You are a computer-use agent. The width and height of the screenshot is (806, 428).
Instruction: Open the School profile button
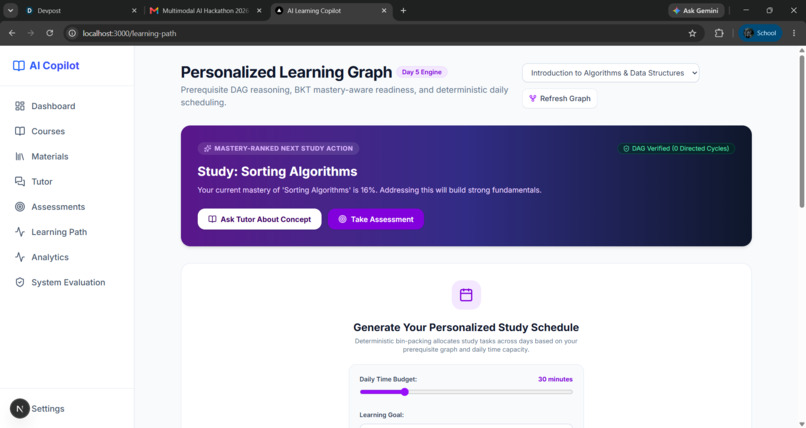pos(760,33)
